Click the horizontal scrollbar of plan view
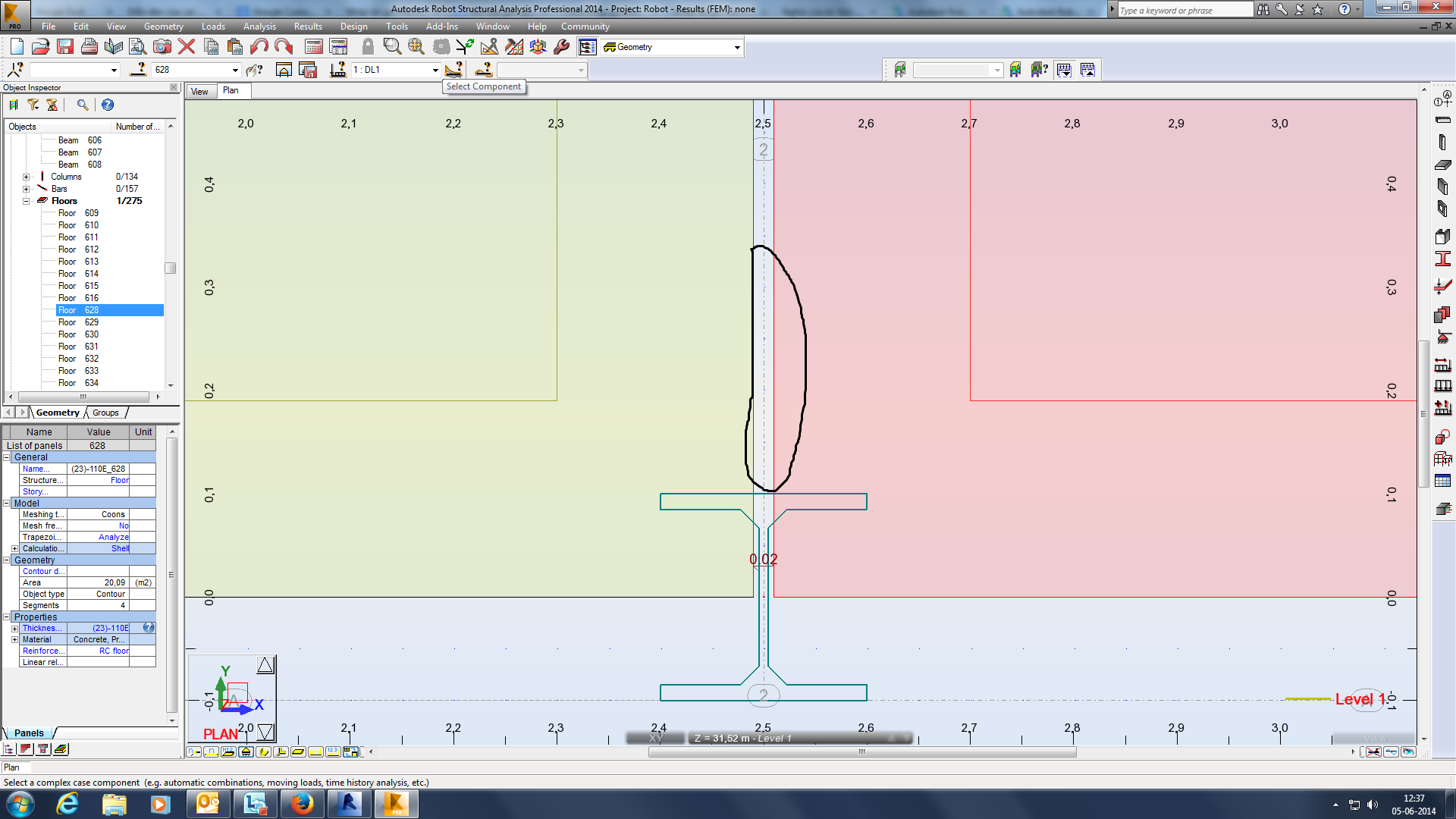Screen dimensions: 1456x819 coord(862,752)
